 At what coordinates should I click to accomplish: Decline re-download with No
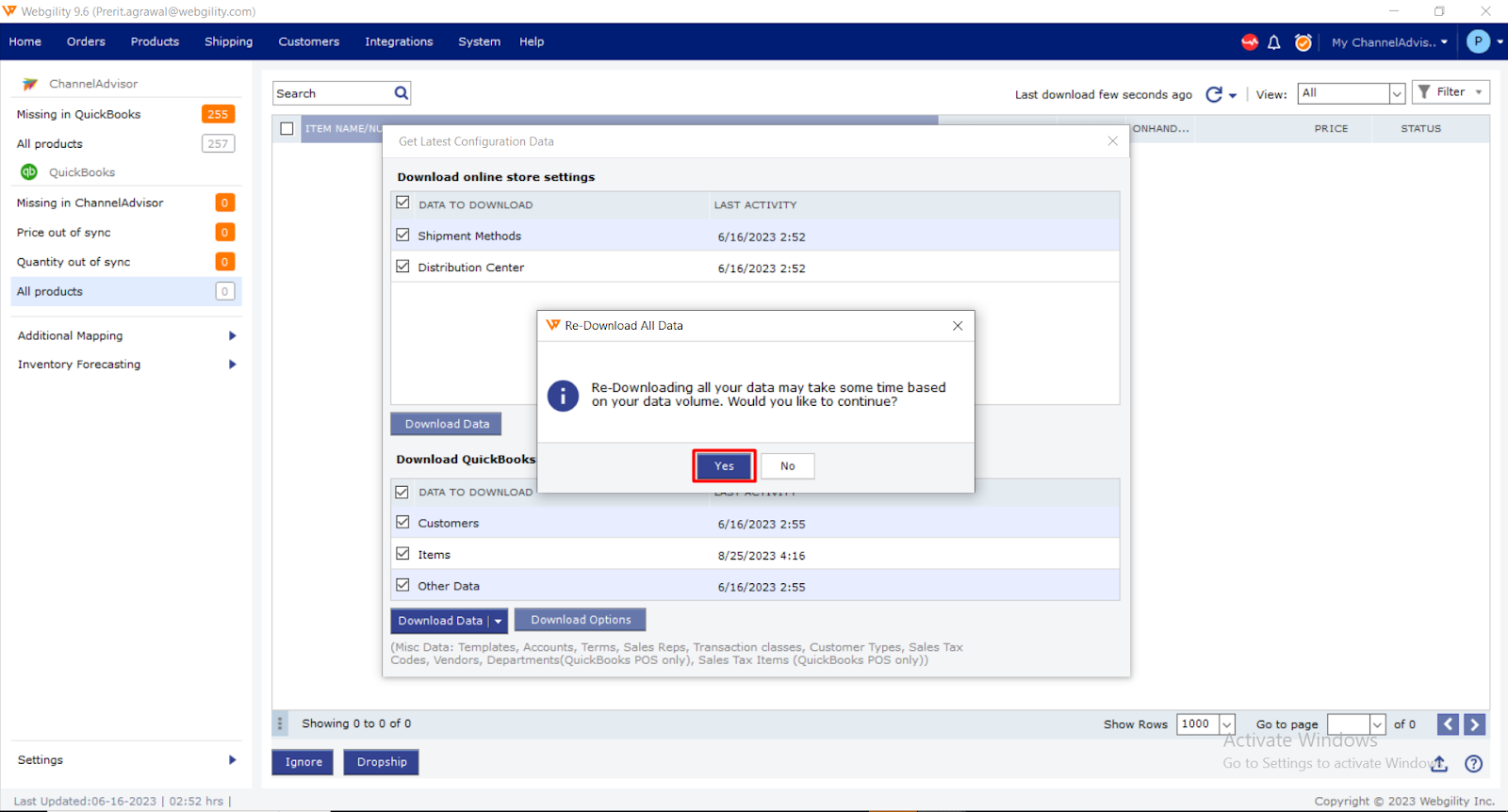pyautogui.click(x=788, y=466)
